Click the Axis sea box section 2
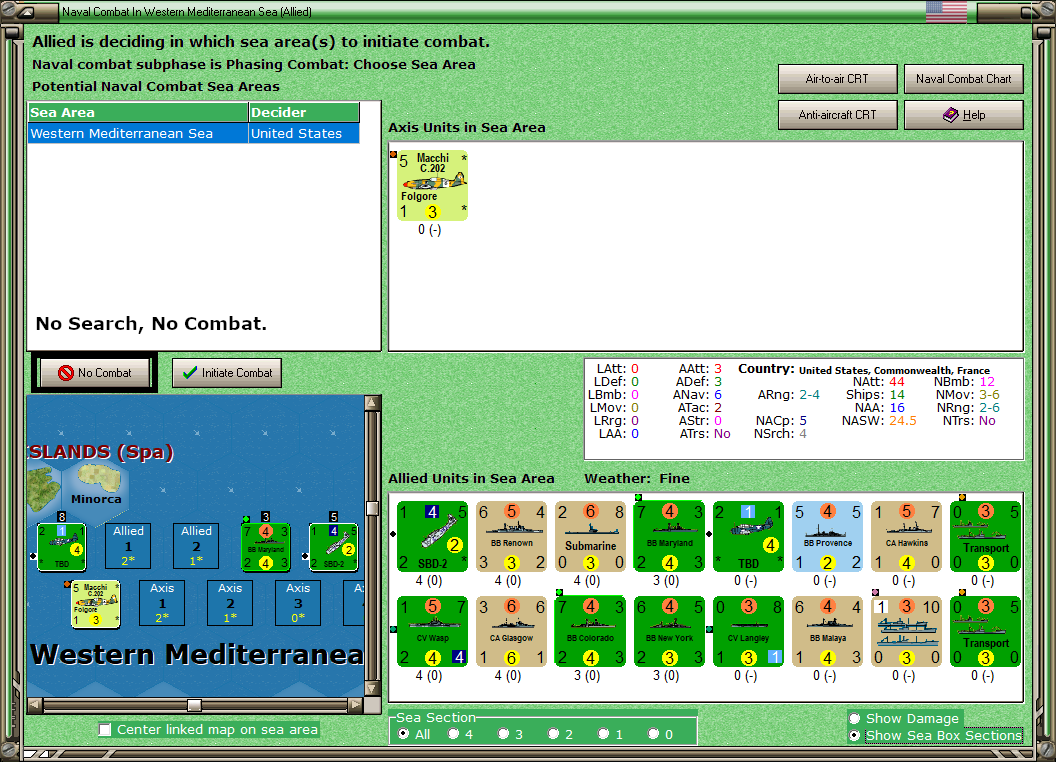This screenshot has height=762, width=1056. (230, 603)
